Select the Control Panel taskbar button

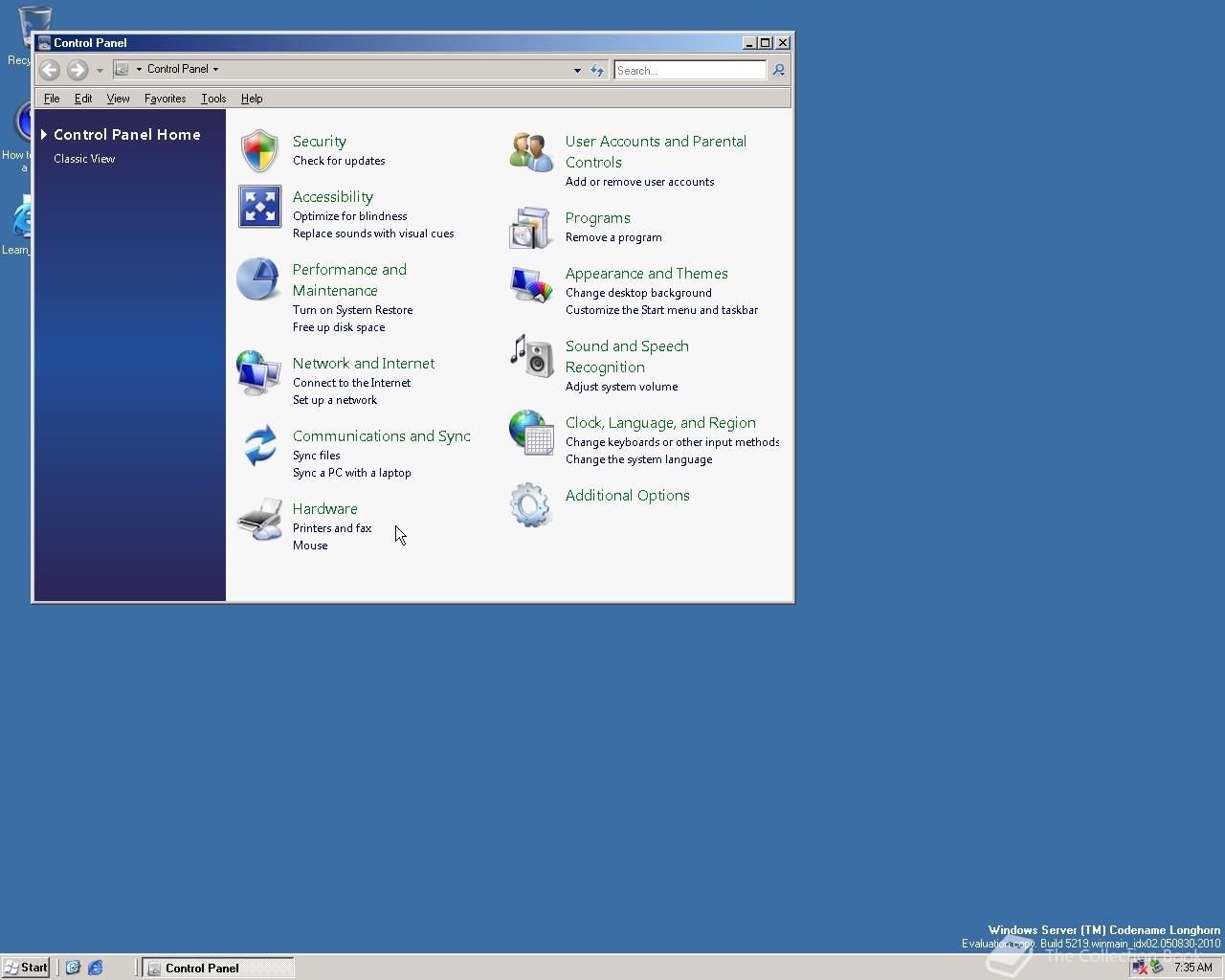pos(218,968)
